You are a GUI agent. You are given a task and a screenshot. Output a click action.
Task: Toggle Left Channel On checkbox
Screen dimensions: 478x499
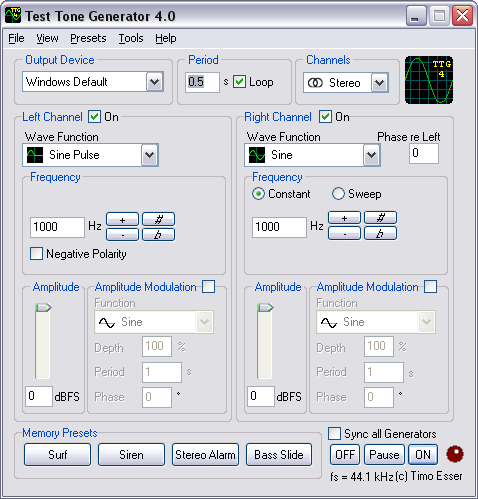tap(94, 117)
